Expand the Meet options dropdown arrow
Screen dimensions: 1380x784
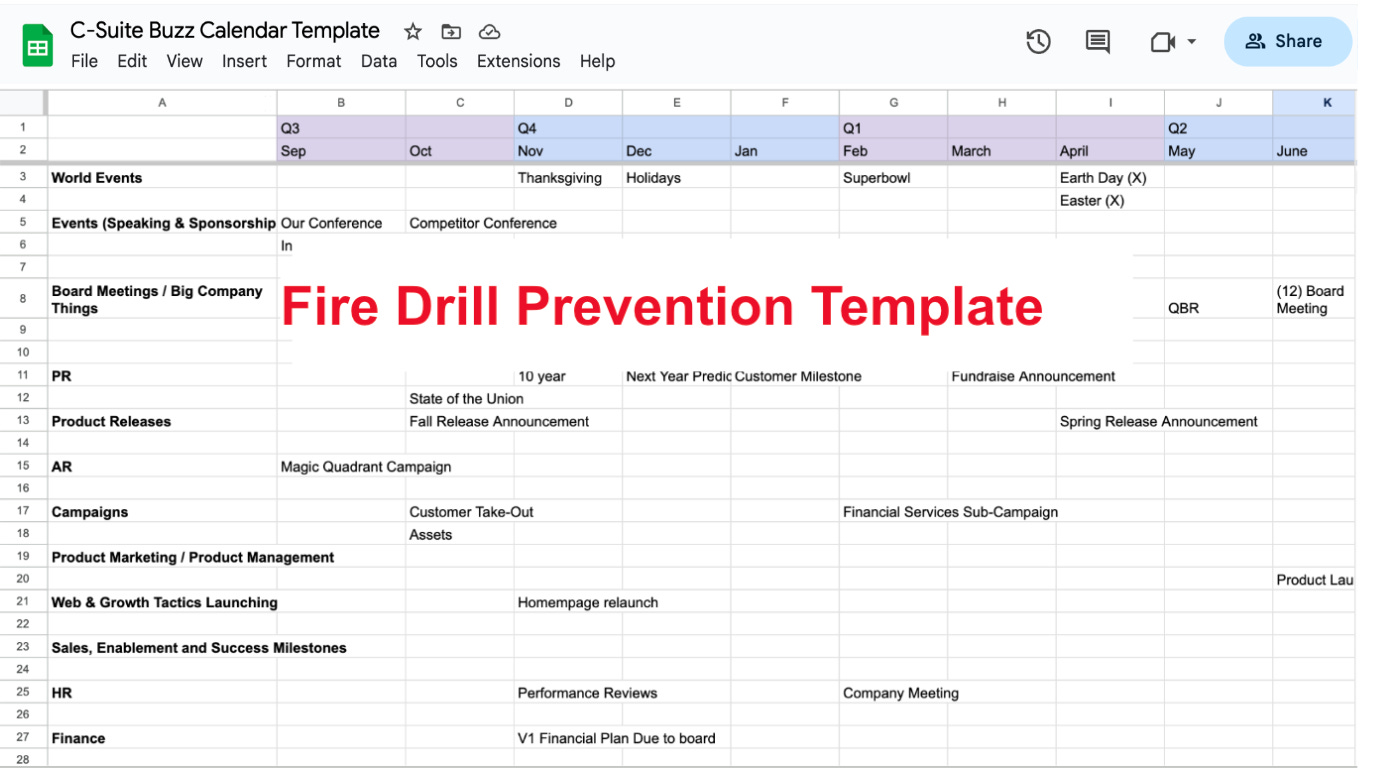1189,42
